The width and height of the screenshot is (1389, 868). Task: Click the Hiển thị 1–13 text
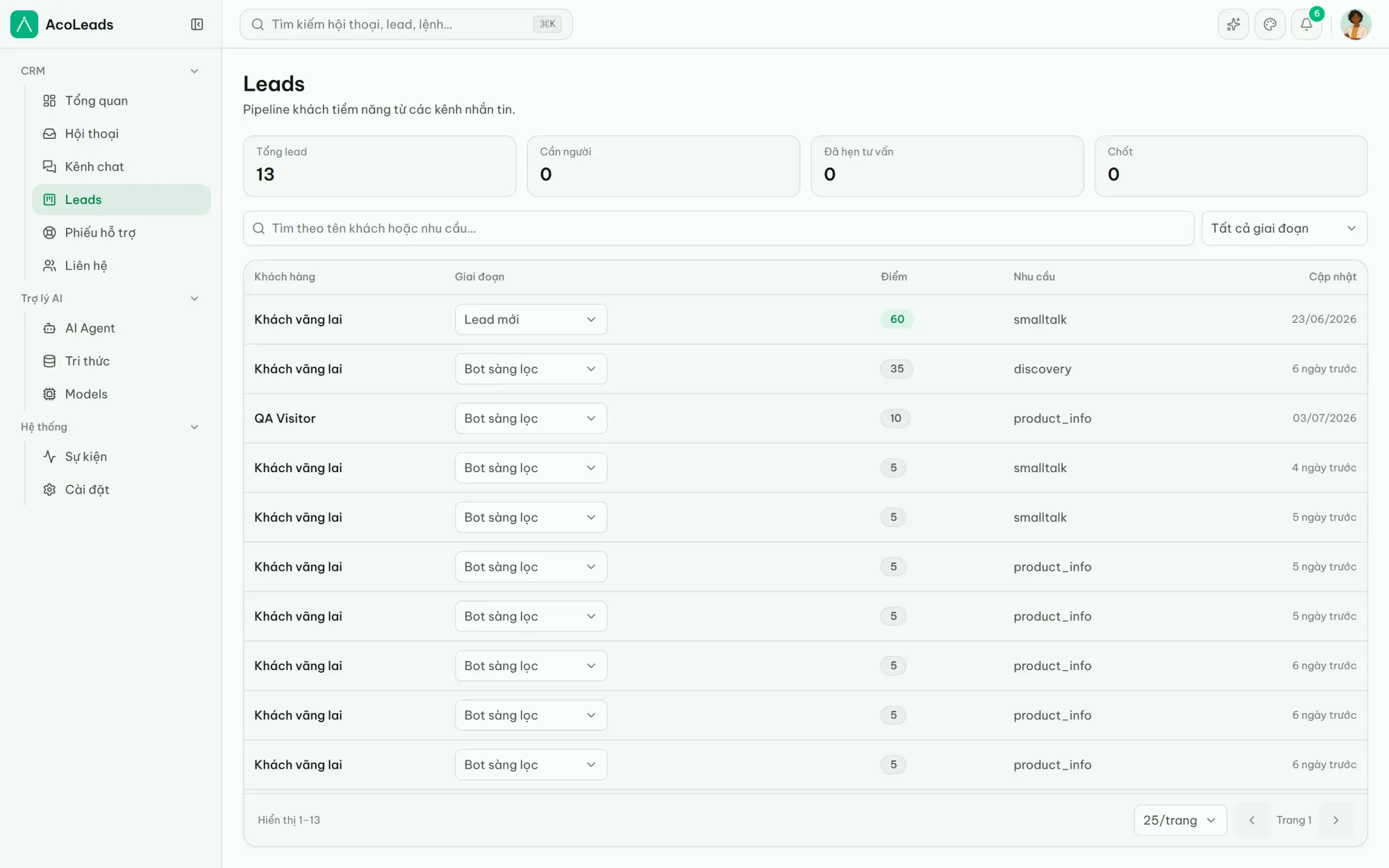289,820
